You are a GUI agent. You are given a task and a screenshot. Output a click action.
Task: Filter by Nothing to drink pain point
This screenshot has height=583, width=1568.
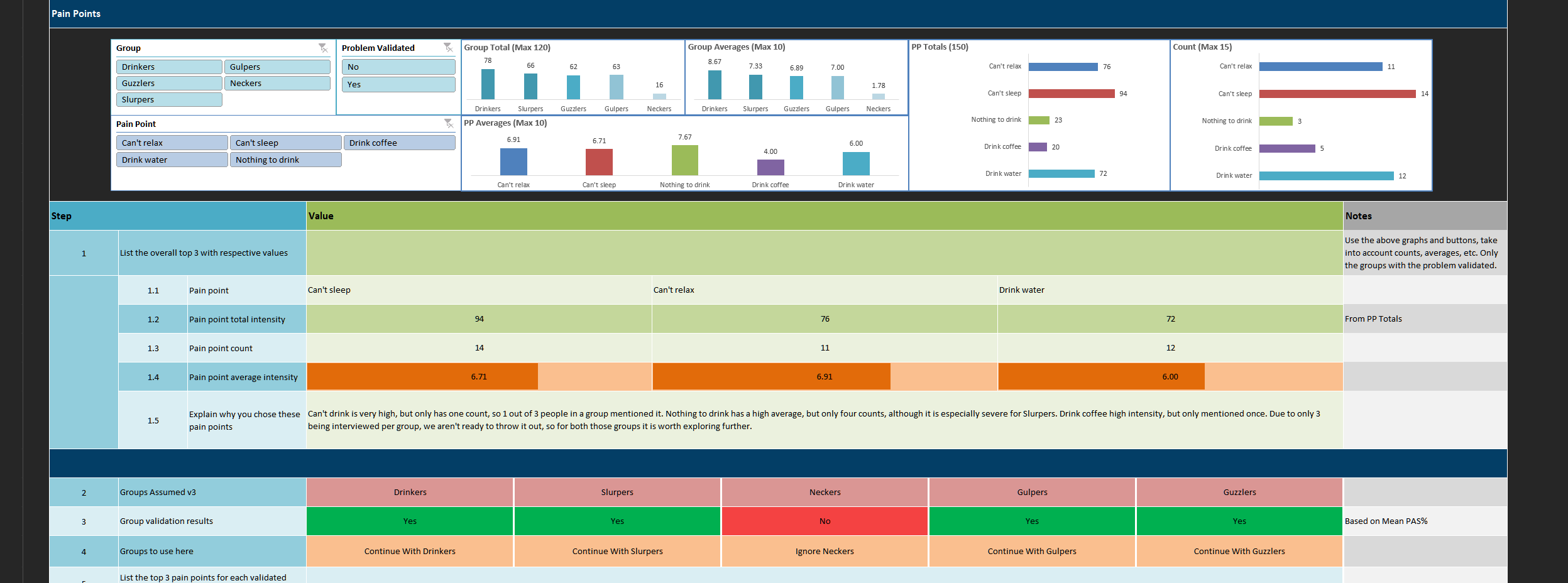(x=286, y=160)
